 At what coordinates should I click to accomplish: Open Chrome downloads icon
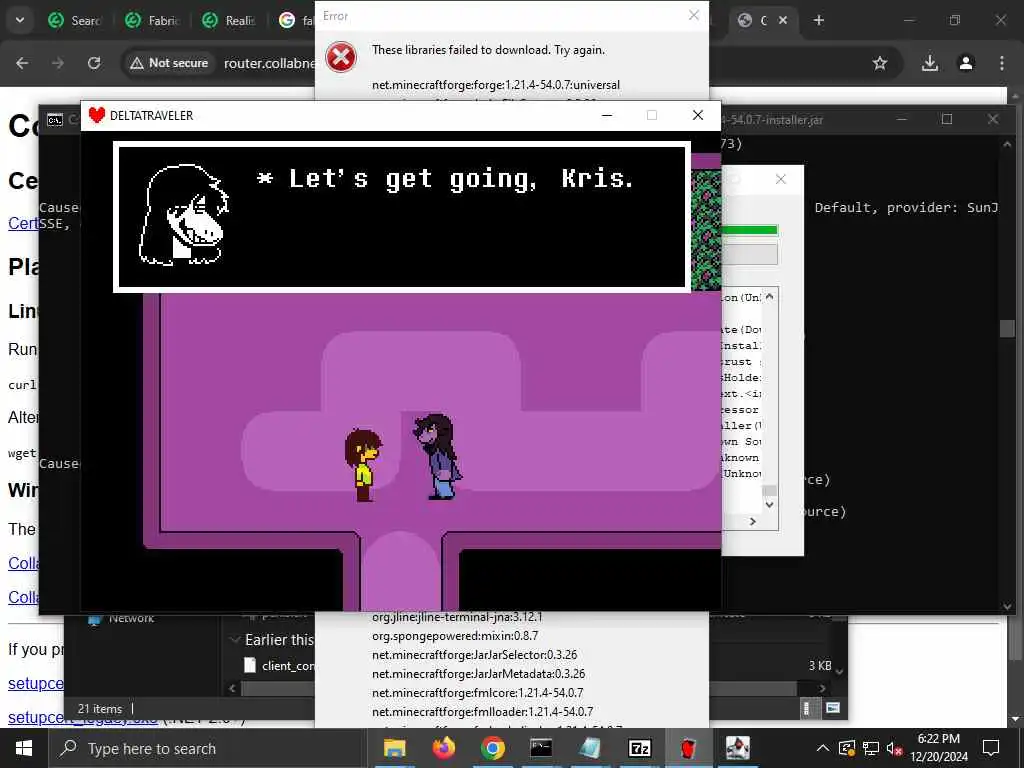pos(930,63)
